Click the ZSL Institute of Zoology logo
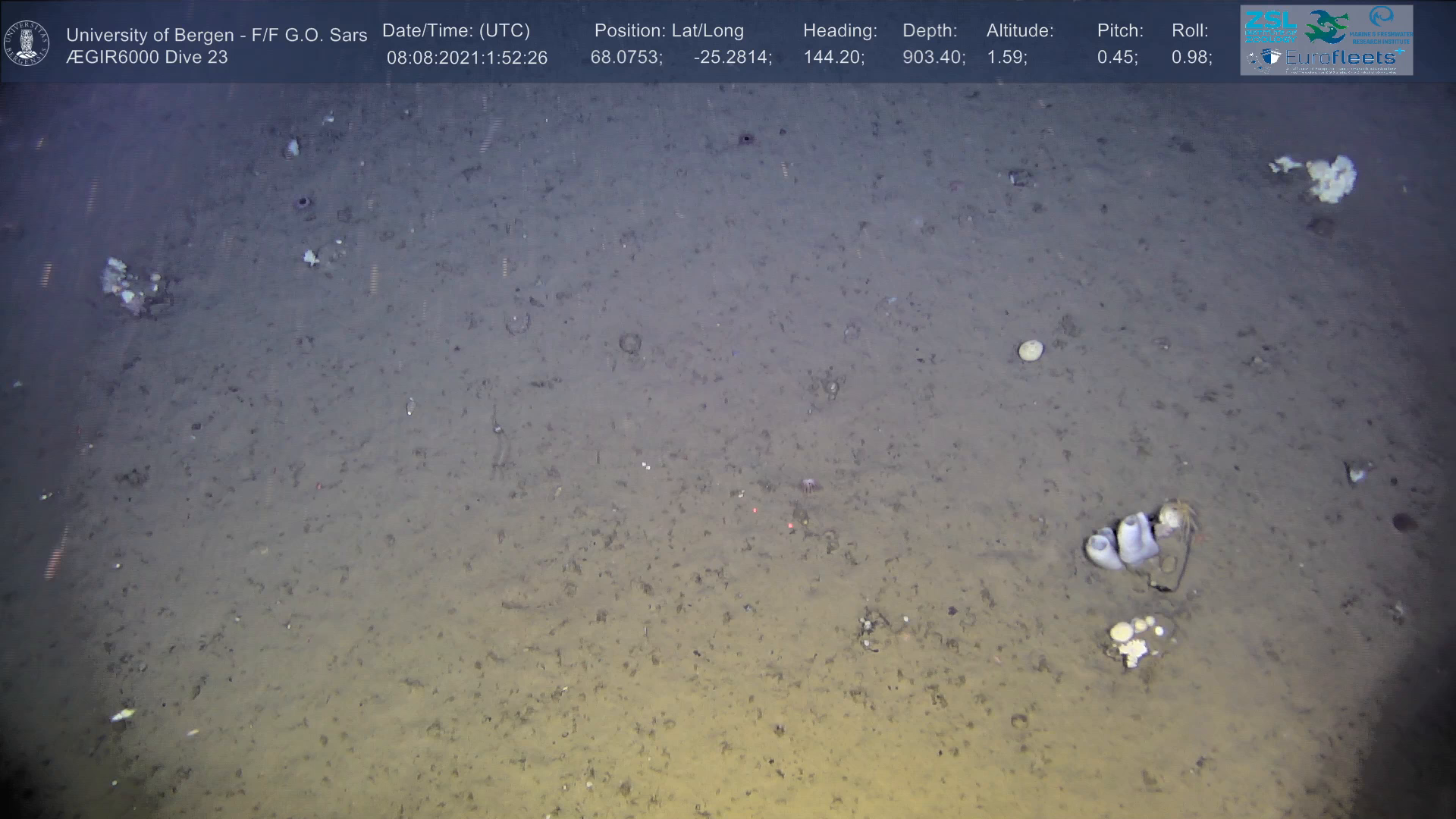The width and height of the screenshot is (1456, 819). pos(1270,25)
